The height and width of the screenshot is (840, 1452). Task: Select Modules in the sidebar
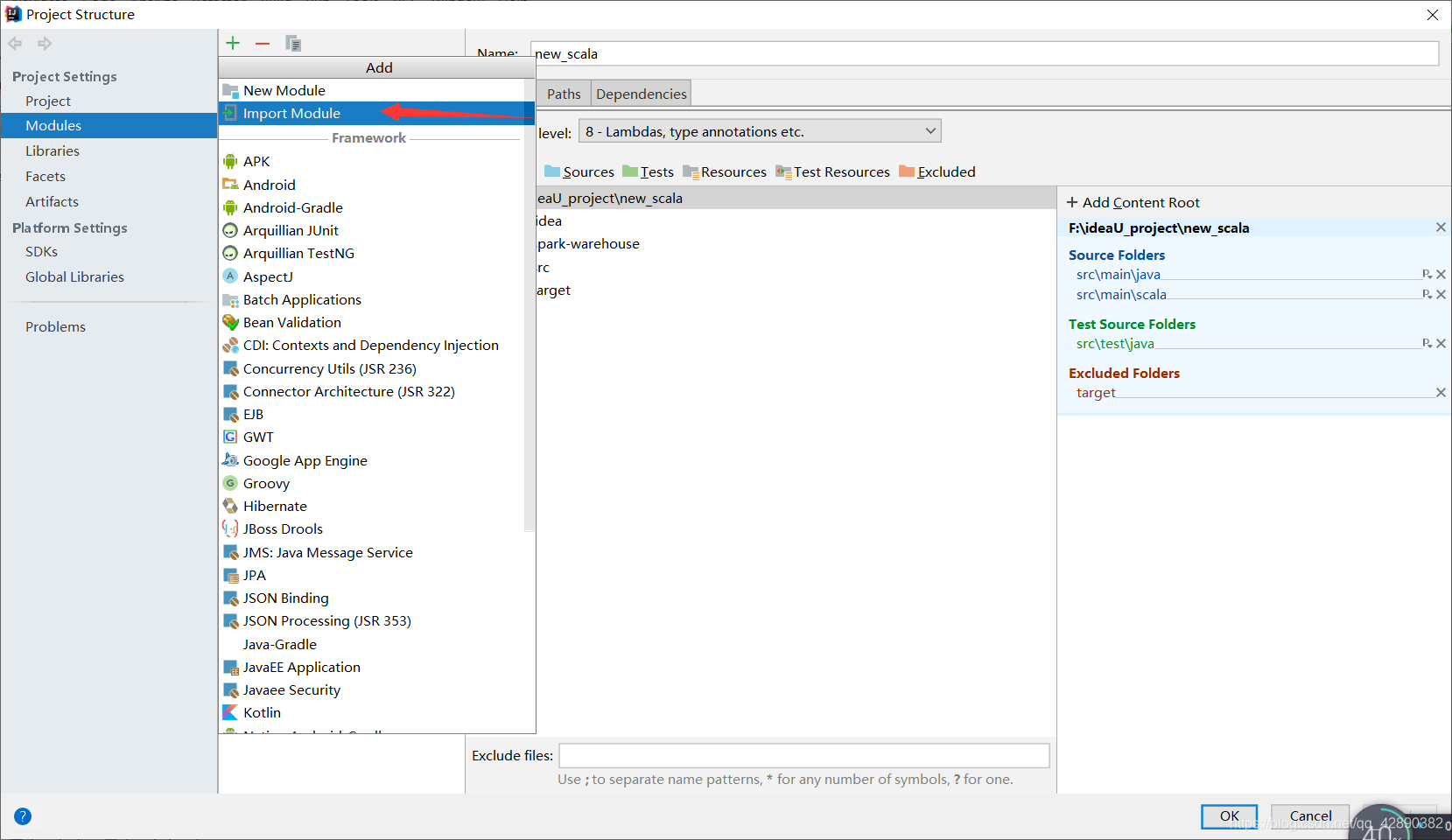point(109,125)
